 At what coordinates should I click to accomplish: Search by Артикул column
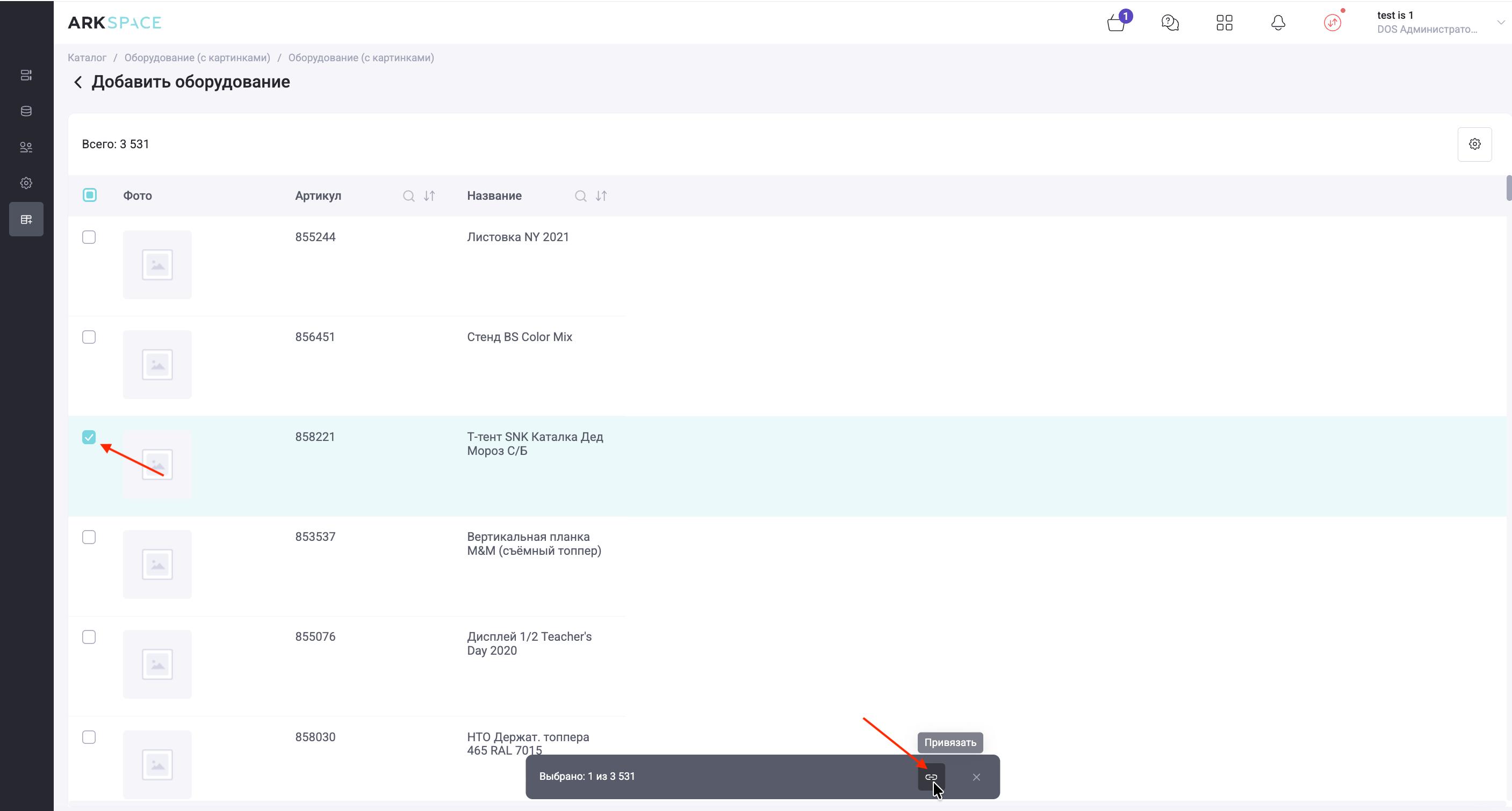(408, 196)
